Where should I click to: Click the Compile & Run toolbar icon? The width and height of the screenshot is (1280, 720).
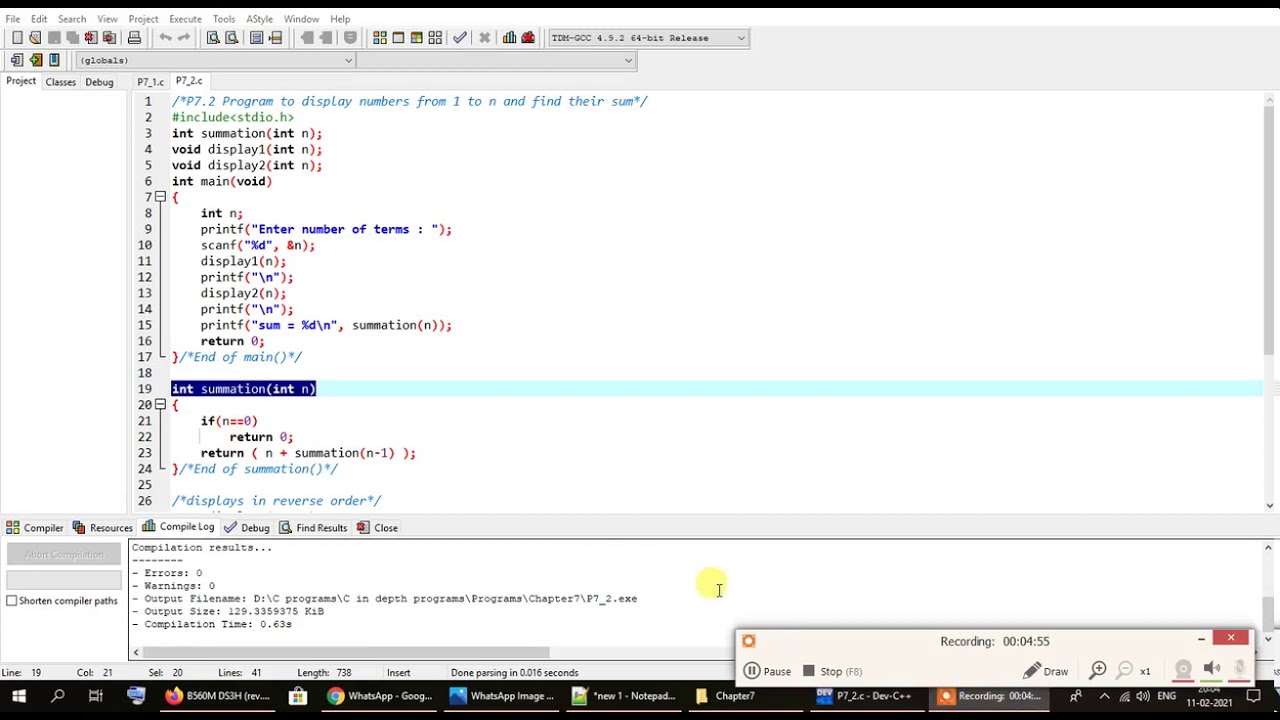[x=416, y=38]
